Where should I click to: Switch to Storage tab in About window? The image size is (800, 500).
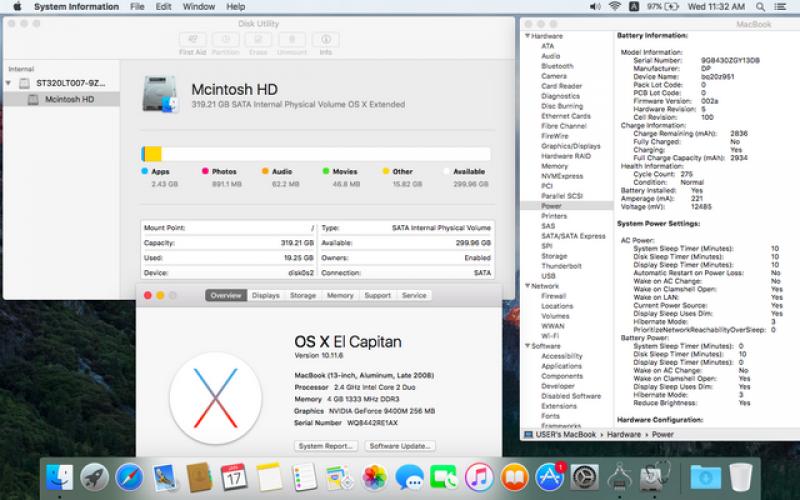coord(303,295)
